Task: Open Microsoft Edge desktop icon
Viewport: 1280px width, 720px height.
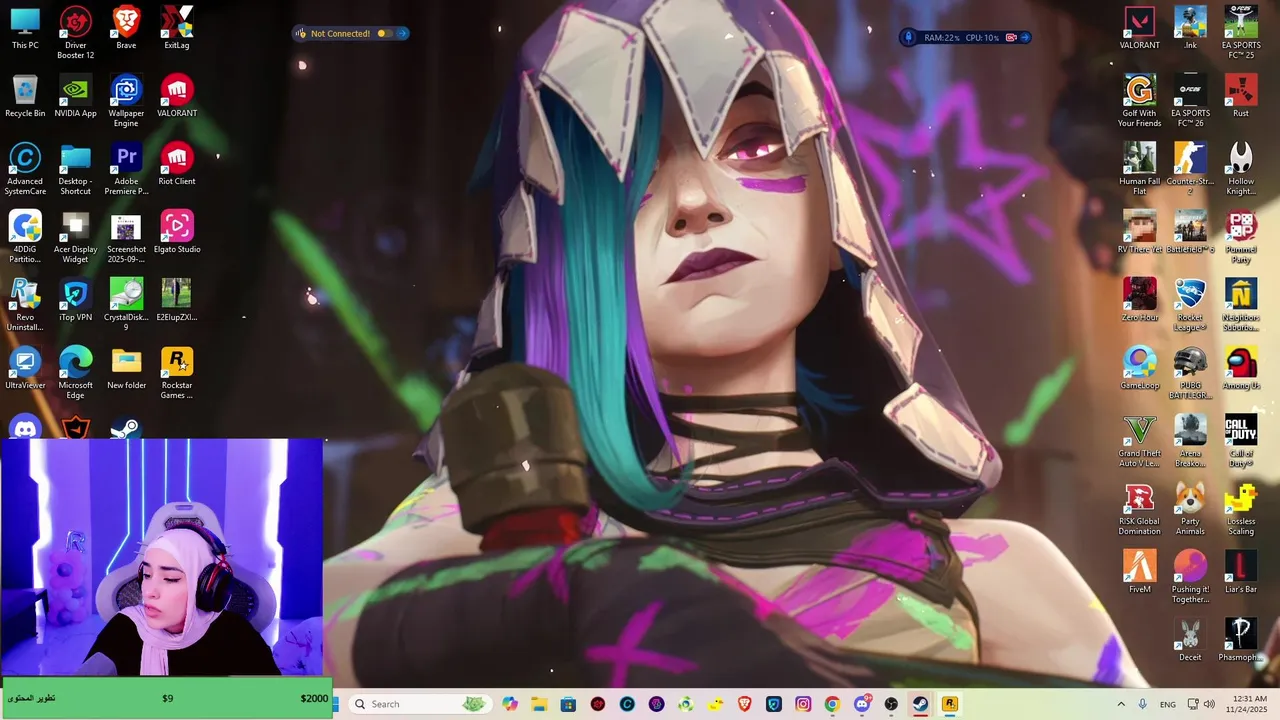Action: 76,373
